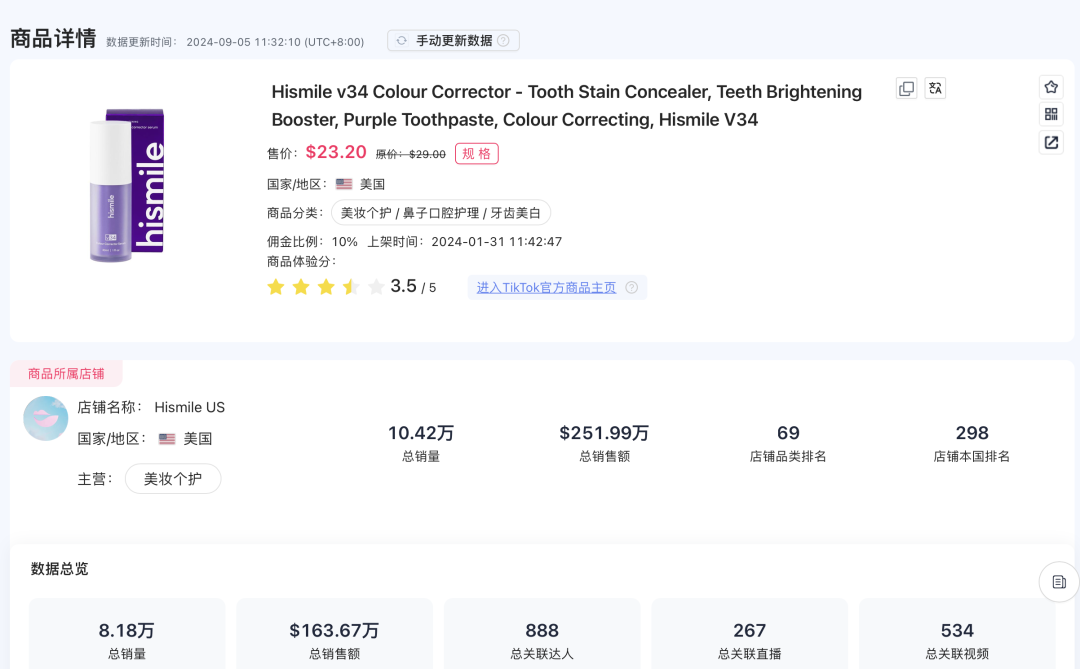This screenshot has height=669, width=1080.
Task: Open the Hismile product thumbnail image
Action: coord(127,185)
